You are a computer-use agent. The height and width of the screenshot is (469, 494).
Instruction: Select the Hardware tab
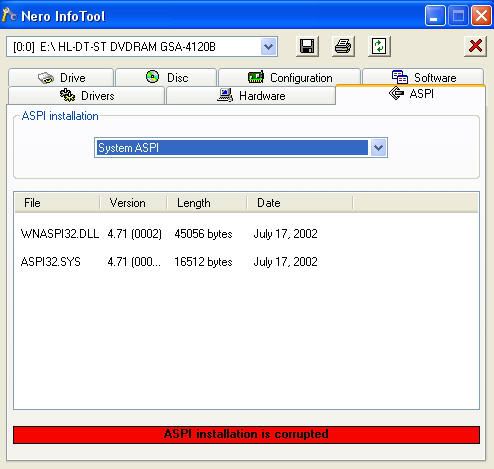point(251,96)
